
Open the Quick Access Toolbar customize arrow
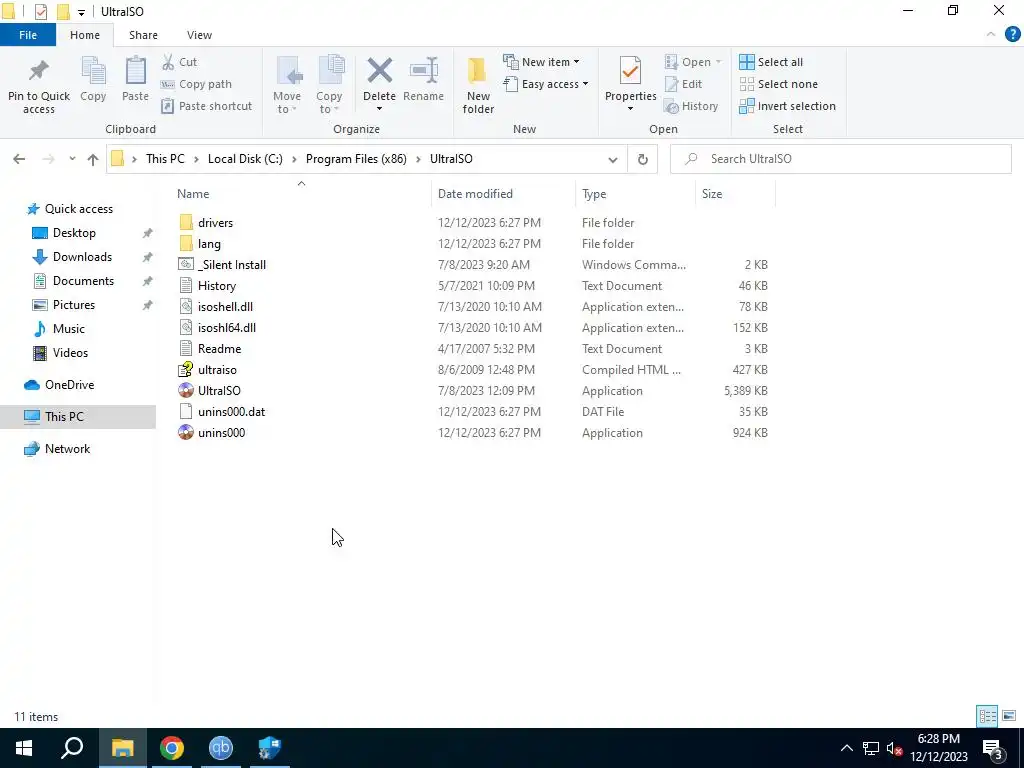click(81, 12)
